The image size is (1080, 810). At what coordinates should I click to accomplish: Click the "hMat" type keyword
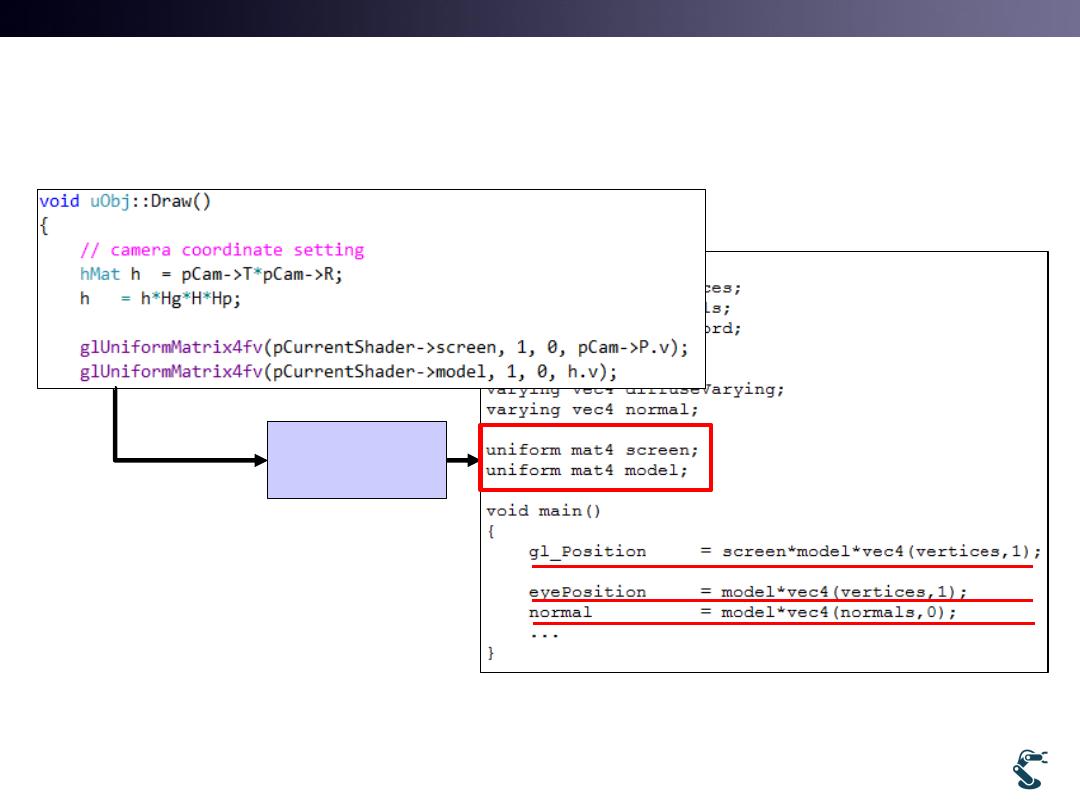100,274
